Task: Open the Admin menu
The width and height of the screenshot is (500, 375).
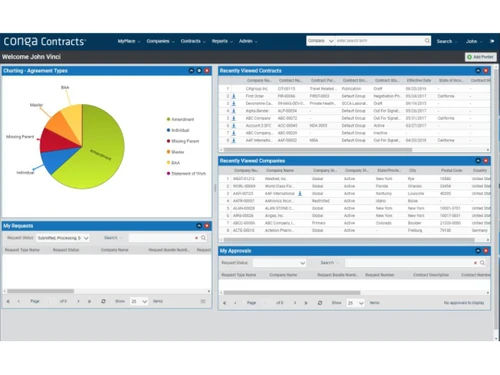Action: click(x=248, y=41)
